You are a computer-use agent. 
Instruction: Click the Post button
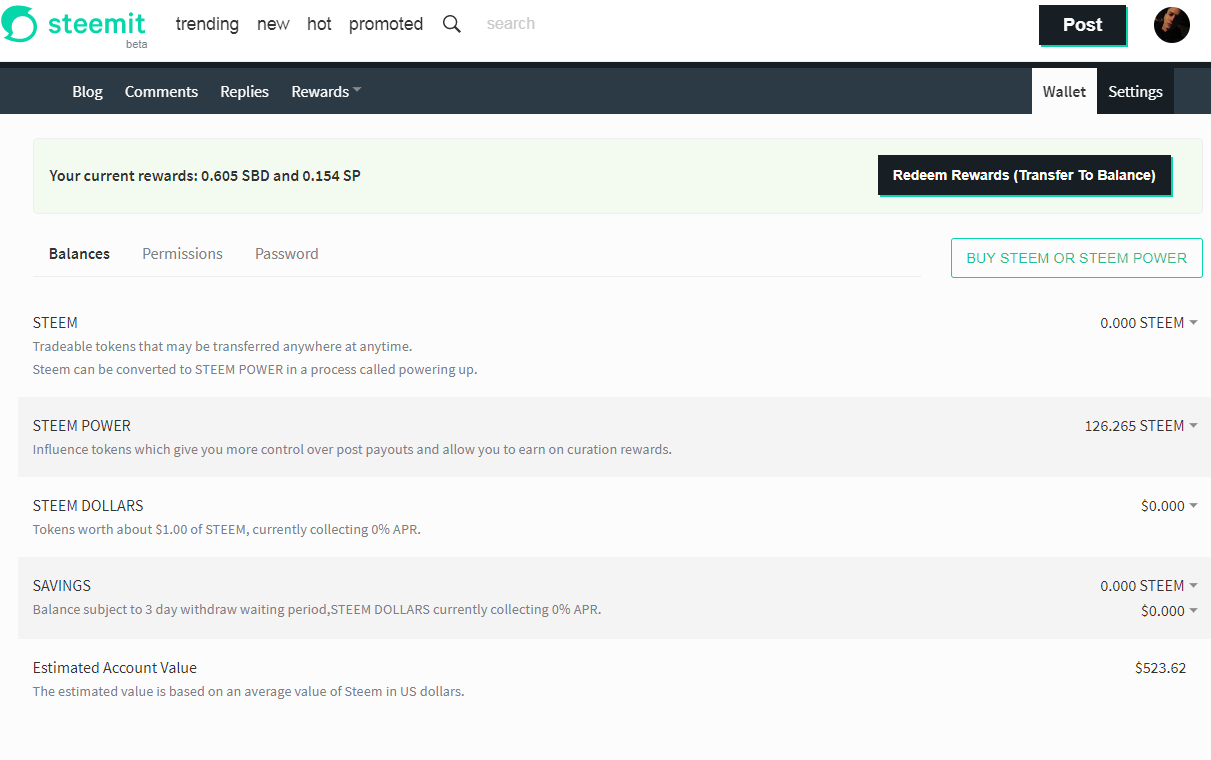click(x=1082, y=25)
